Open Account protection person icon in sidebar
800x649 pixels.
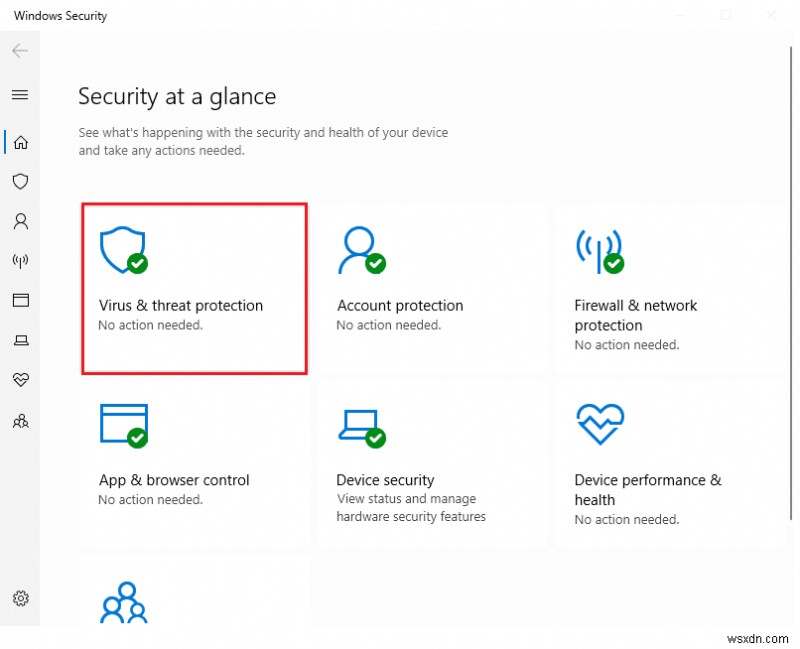click(x=20, y=221)
